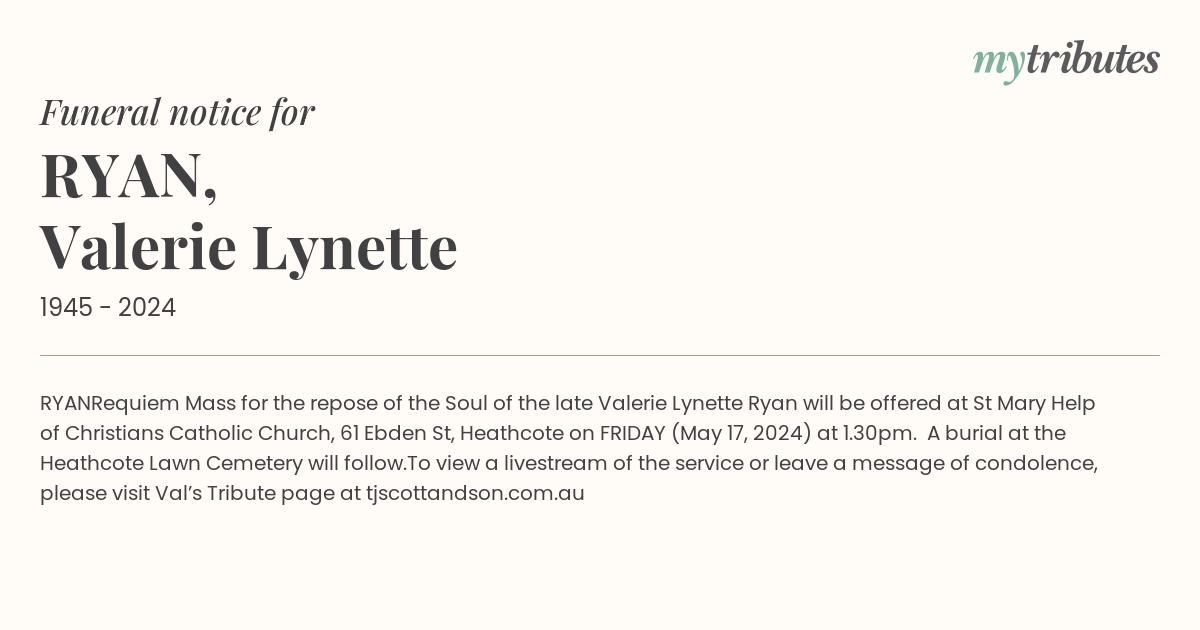
Task: Click the mytributes logo
Action: [x=1066, y=61]
